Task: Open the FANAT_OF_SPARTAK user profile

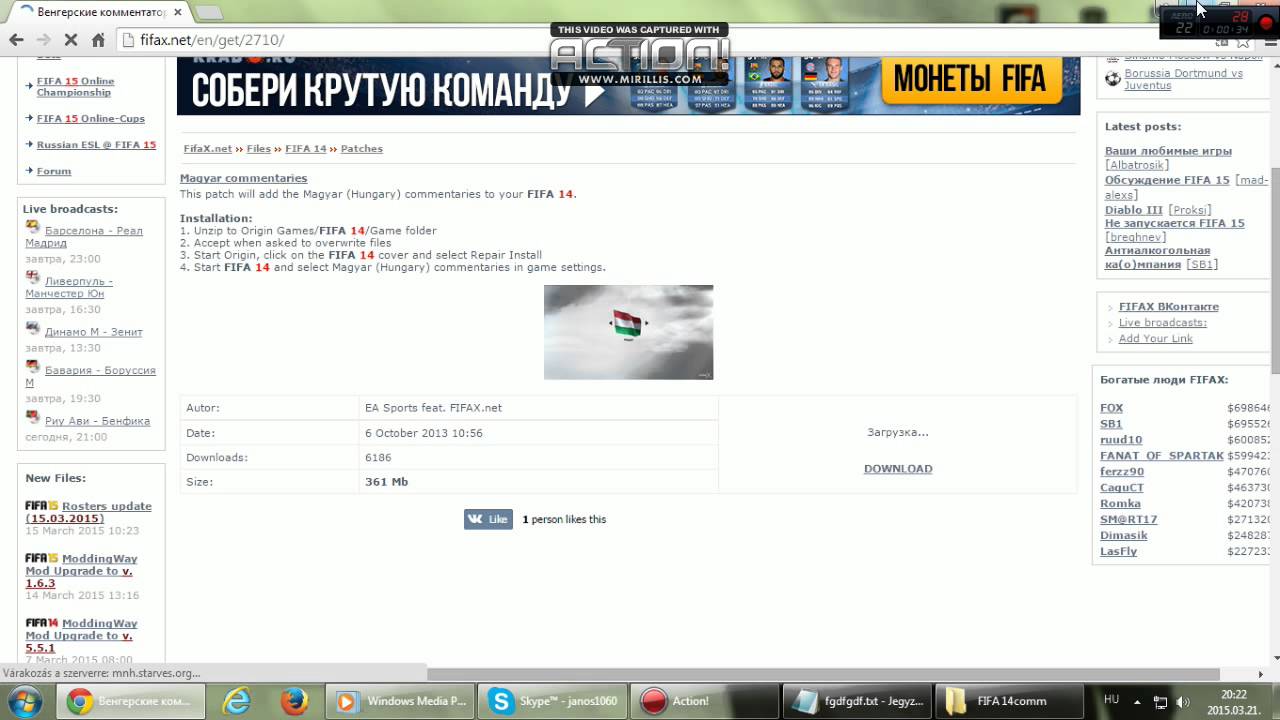Action: [x=1162, y=456]
